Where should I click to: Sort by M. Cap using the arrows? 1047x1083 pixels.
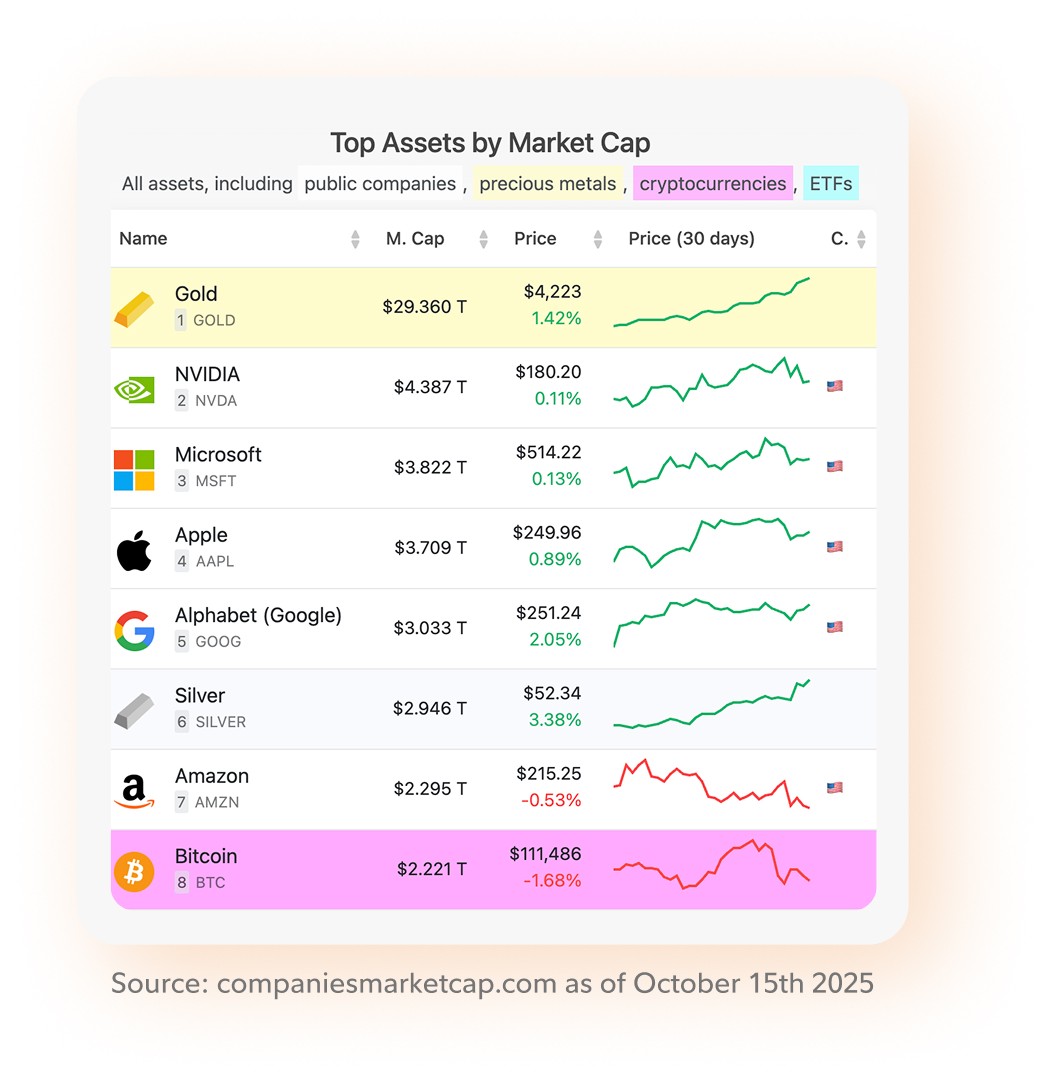(483, 239)
